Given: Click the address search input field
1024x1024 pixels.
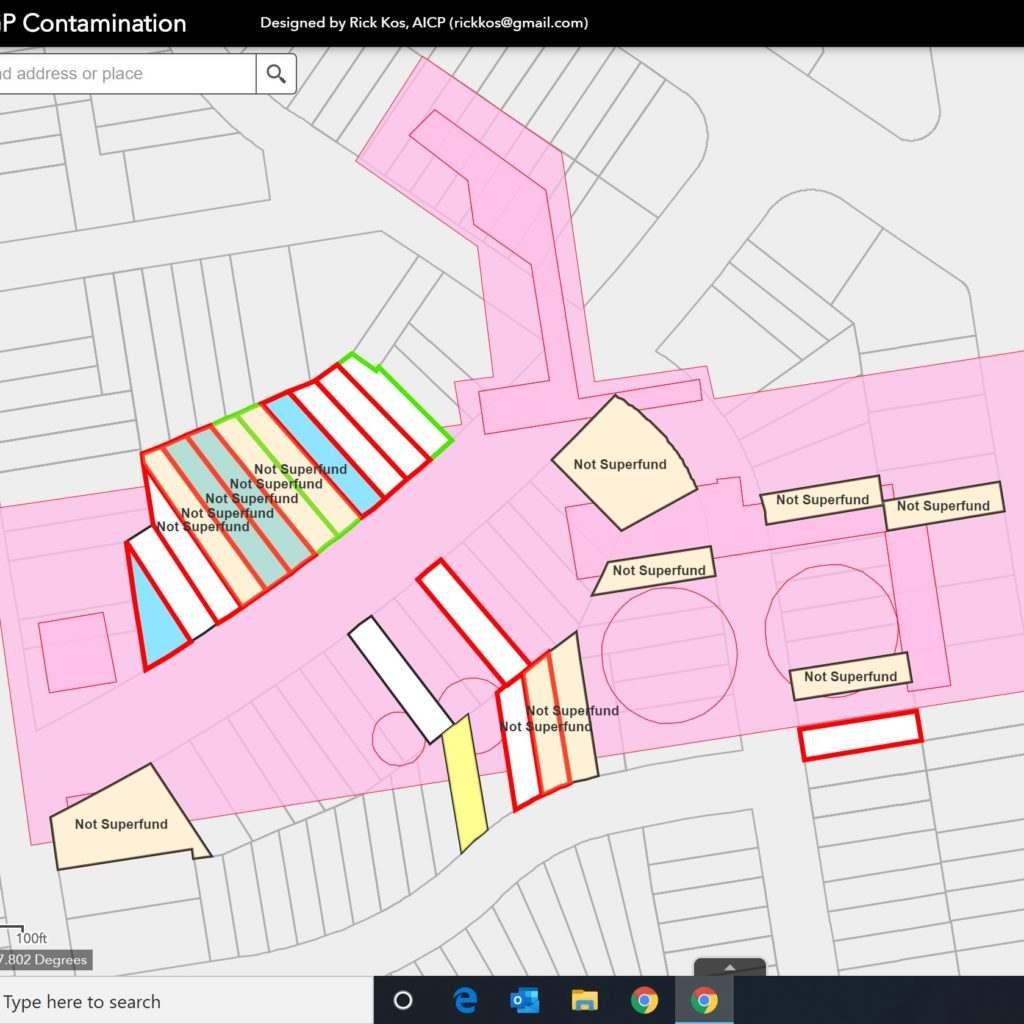Looking at the screenshot, I should pos(120,73).
